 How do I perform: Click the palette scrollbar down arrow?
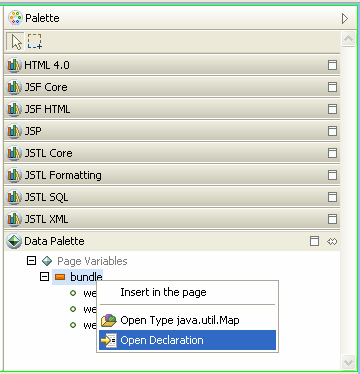click(x=348, y=362)
